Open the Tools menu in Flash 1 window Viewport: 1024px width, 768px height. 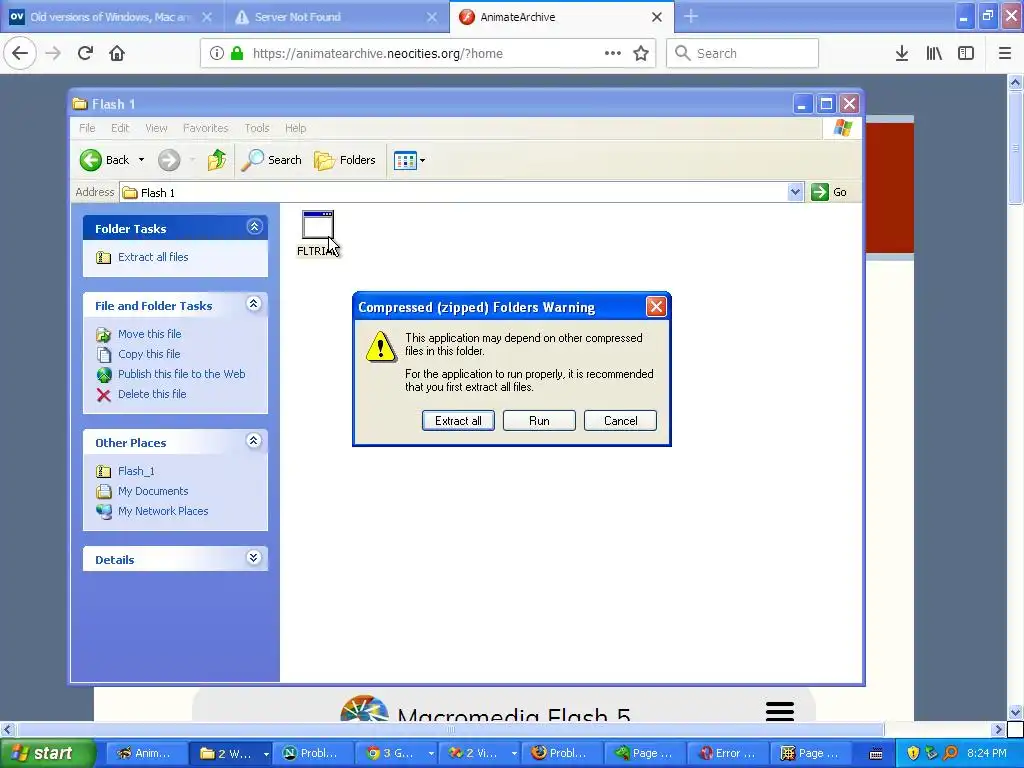tap(257, 128)
